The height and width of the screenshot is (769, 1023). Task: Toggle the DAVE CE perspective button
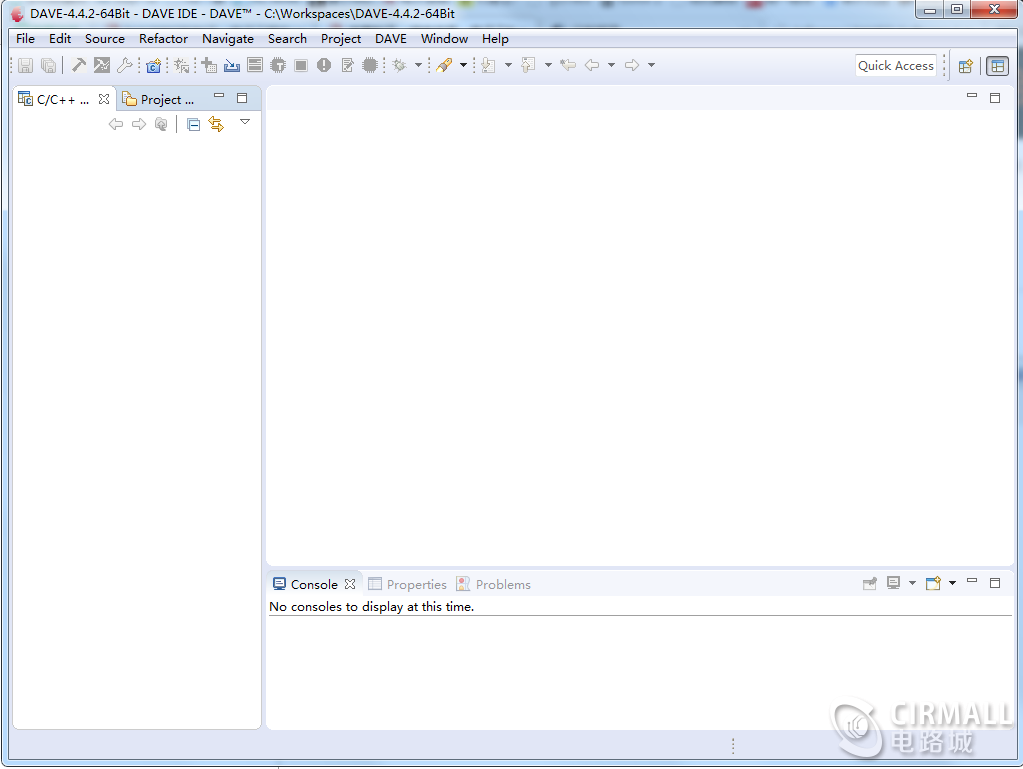(x=996, y=66)
